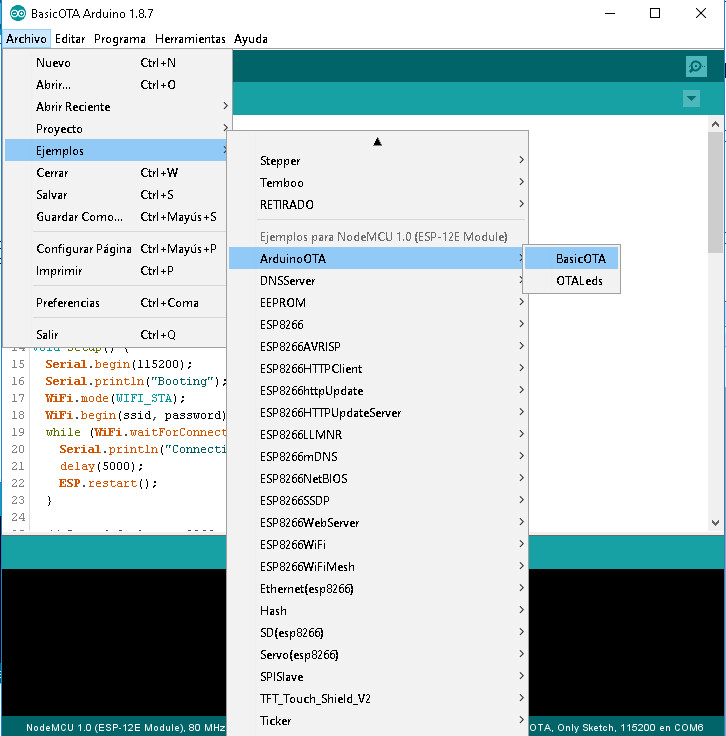
Task: Click the editor vertical scrollbar thumb
Action: tap(715, 192)
